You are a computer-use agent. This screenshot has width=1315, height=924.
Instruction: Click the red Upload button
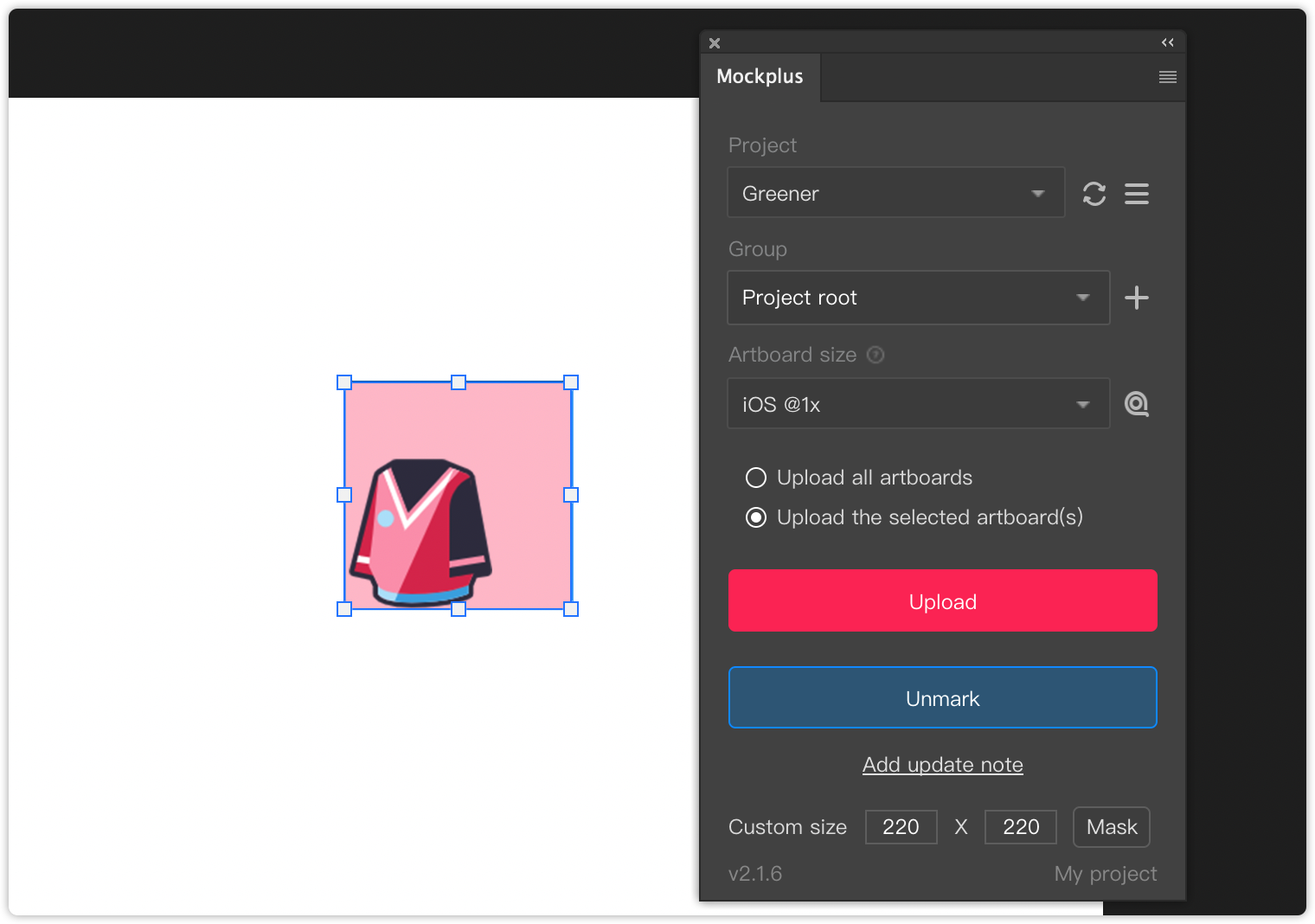[x=943, y=600]
